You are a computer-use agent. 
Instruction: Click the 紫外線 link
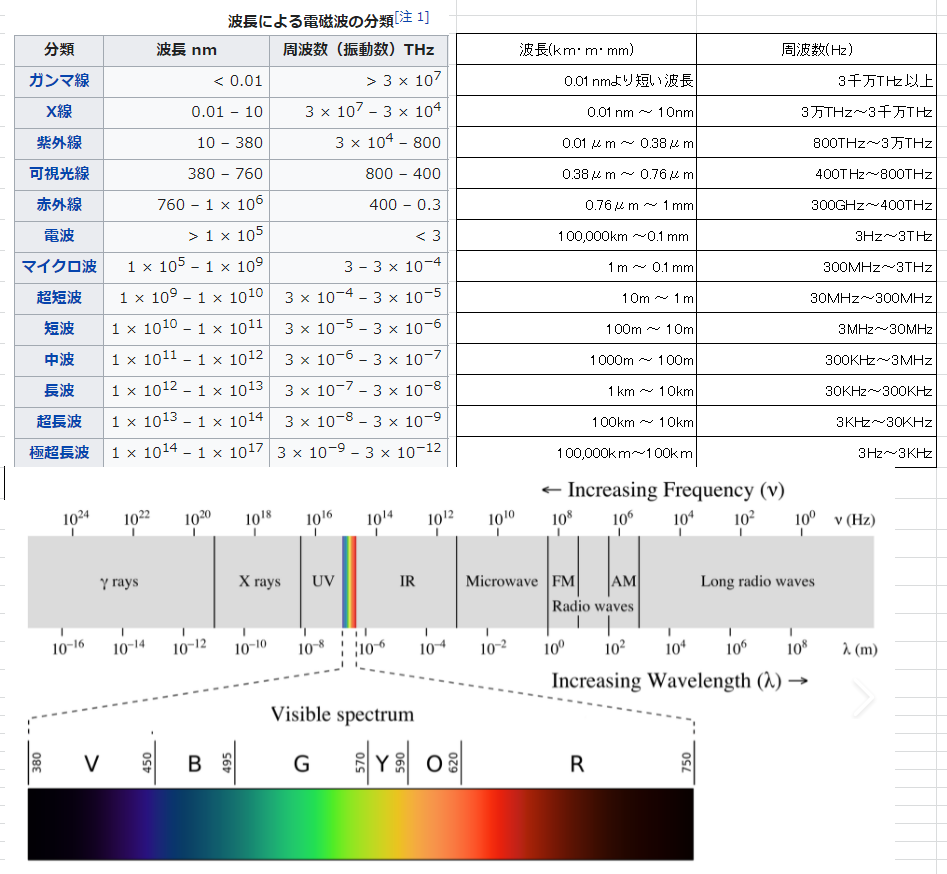[59, 143]
